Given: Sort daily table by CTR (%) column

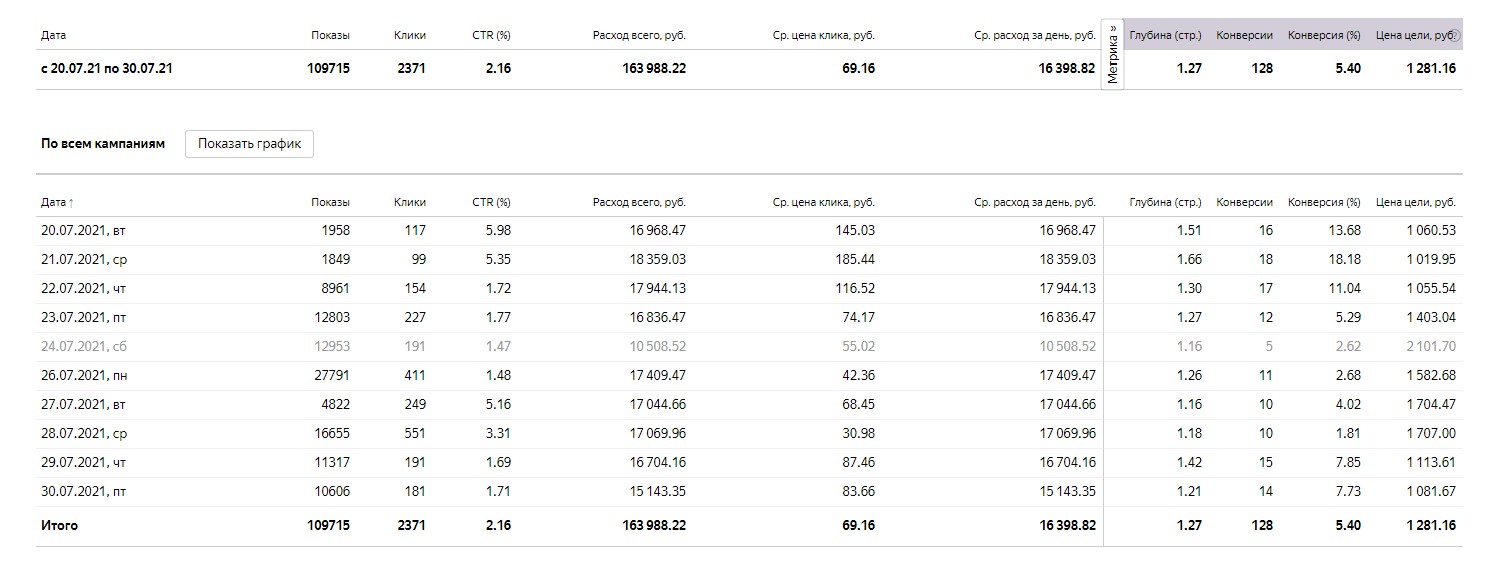Looking at the screenshot, I should pyautogui.click(x=491, y=203).
